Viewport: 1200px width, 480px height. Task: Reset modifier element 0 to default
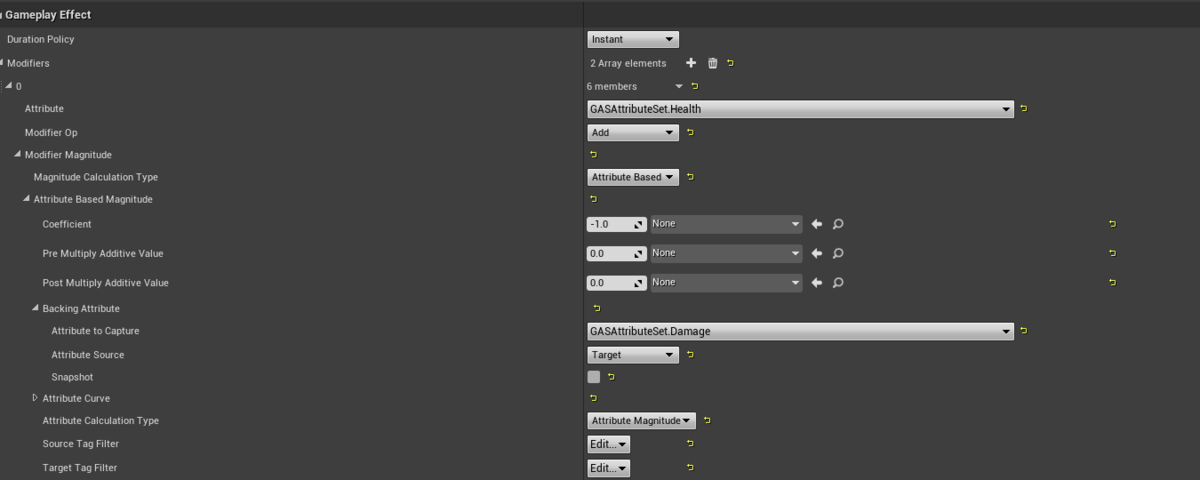(695, 86)
